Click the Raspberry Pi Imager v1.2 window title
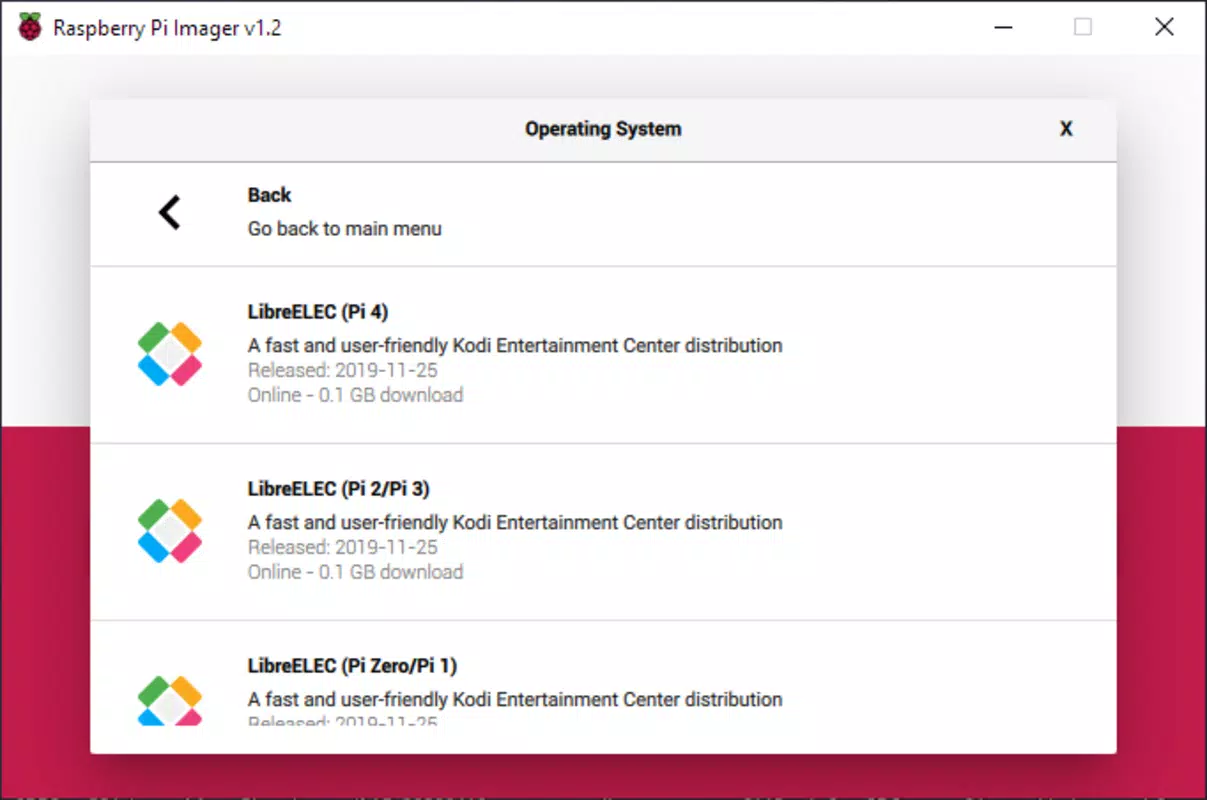The height and width of the screenshot is (800, 1207). (167, 28)
